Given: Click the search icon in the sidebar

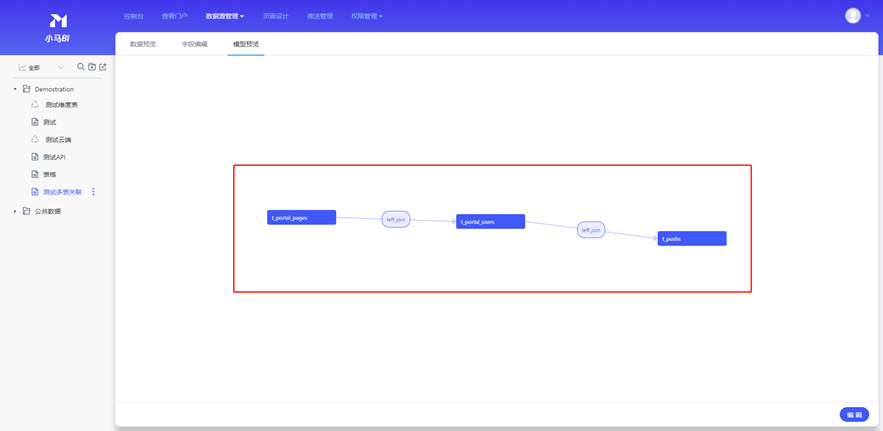Looking at the screenshot, I should (81, 67).
